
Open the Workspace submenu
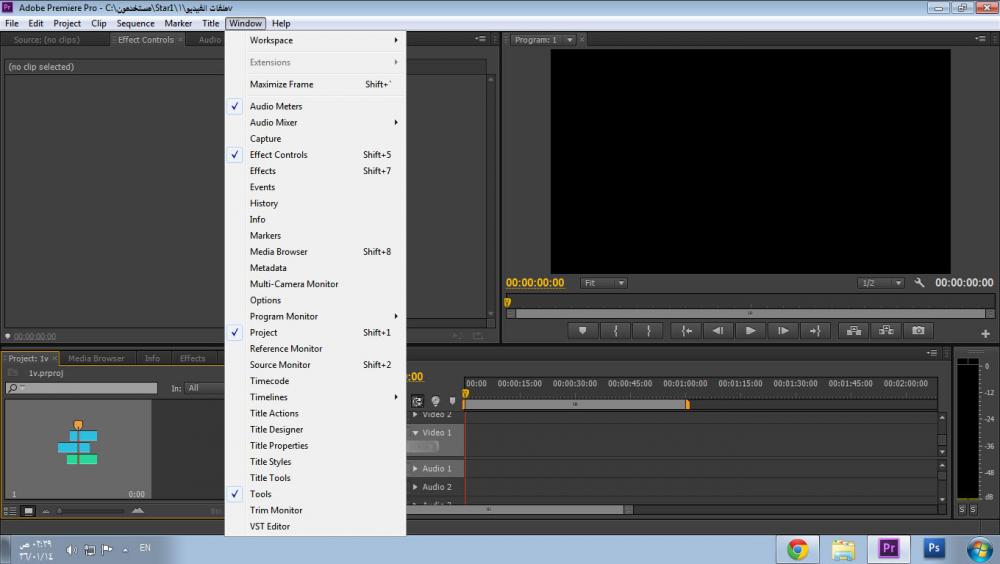[271, 41]
